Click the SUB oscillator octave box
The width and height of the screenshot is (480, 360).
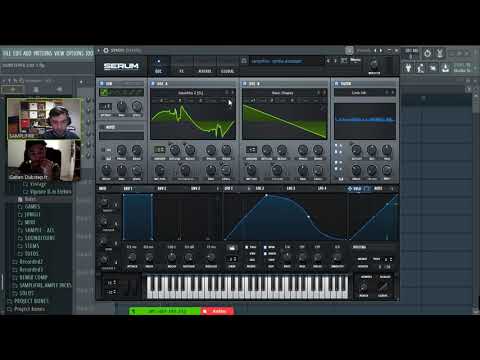(x=105, y=107)
